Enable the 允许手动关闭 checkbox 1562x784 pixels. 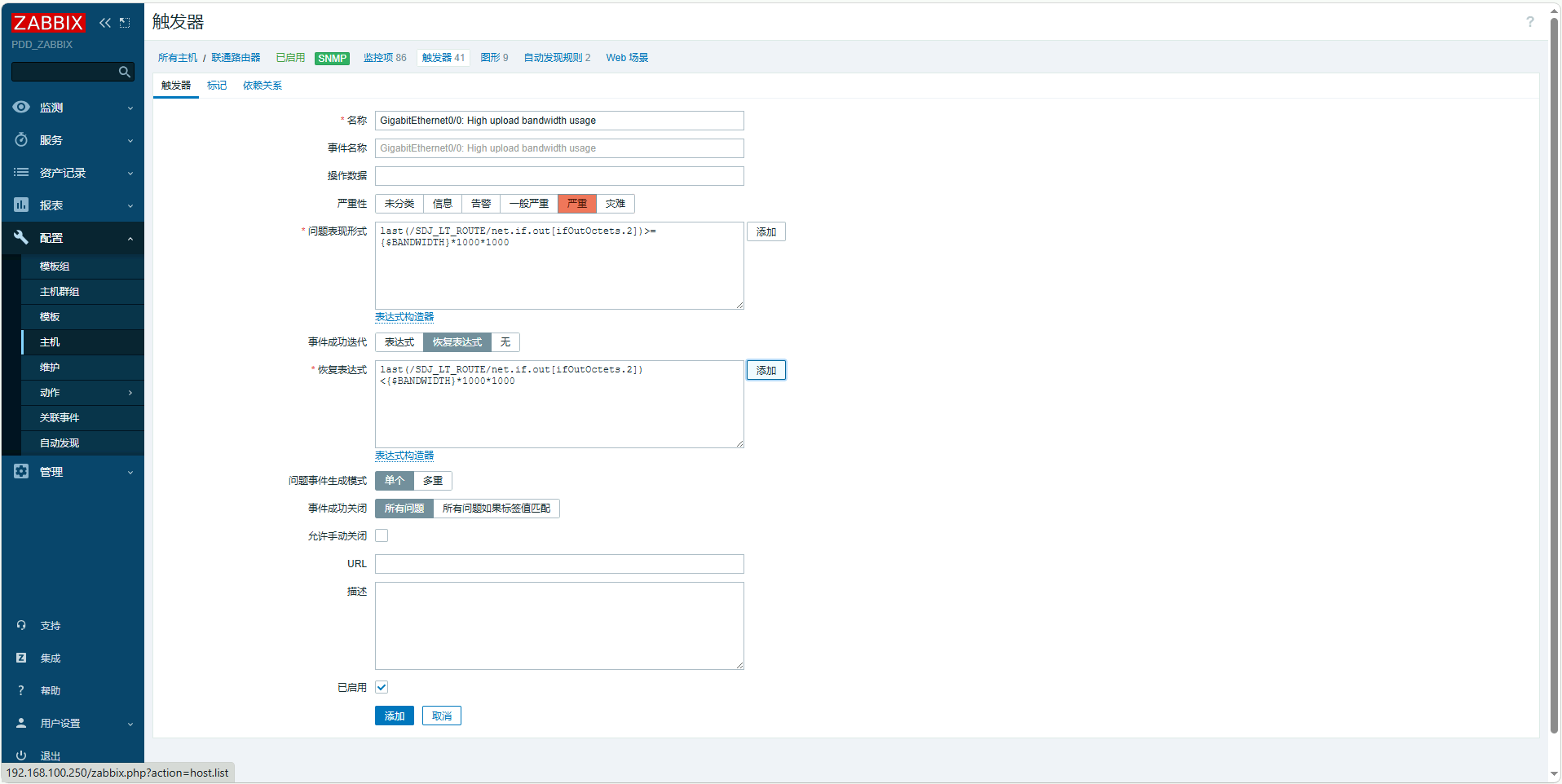tap(382, 536)
